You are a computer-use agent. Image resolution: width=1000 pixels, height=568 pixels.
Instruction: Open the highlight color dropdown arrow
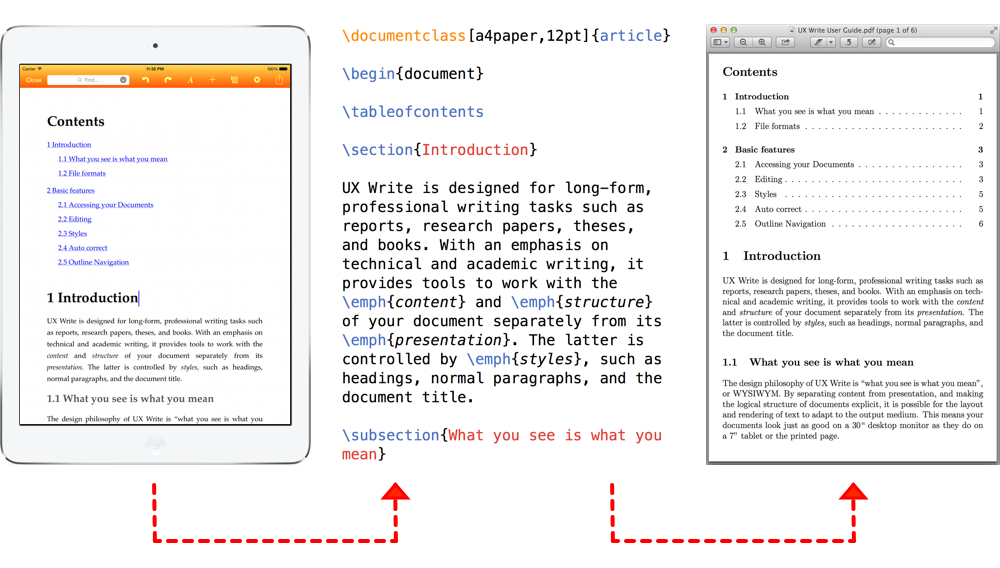831,42
